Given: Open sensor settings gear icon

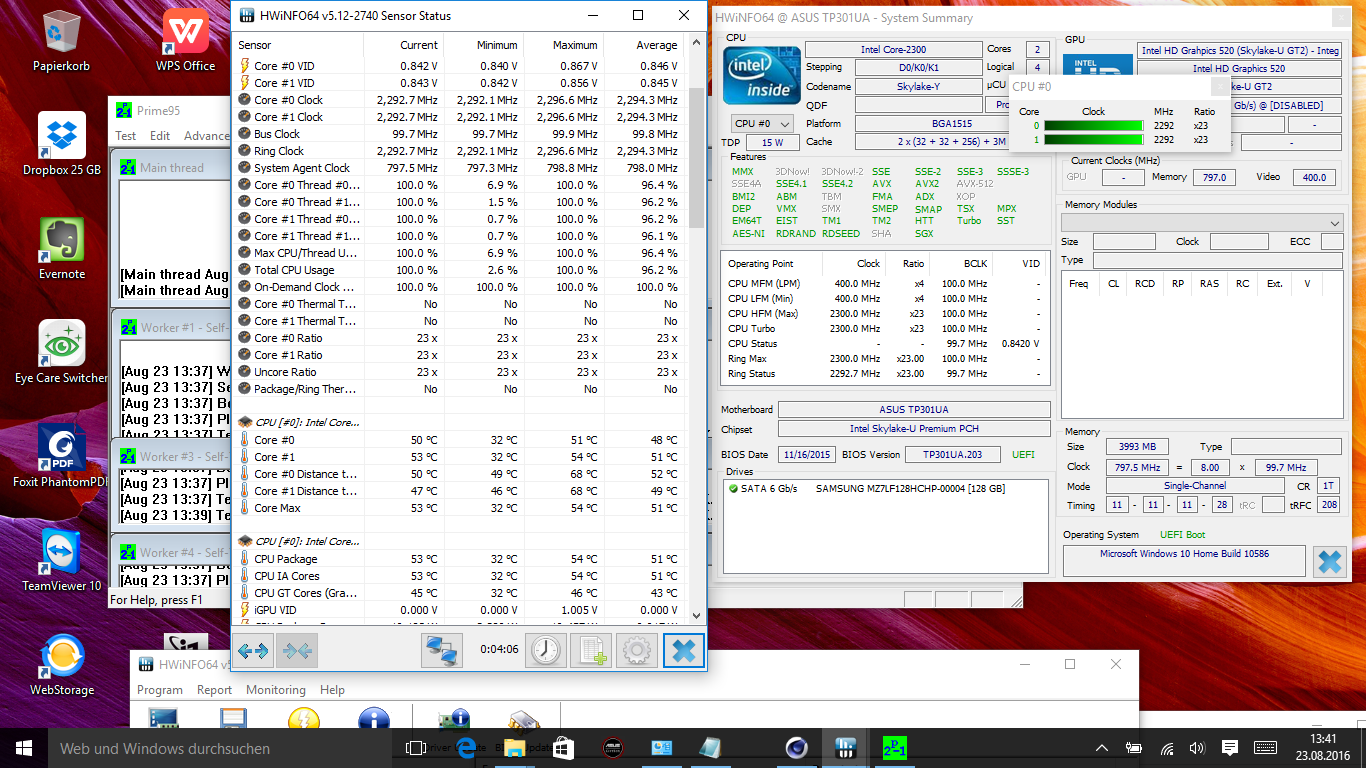Looking at the screenshot, I should click(x=636, y=651).
